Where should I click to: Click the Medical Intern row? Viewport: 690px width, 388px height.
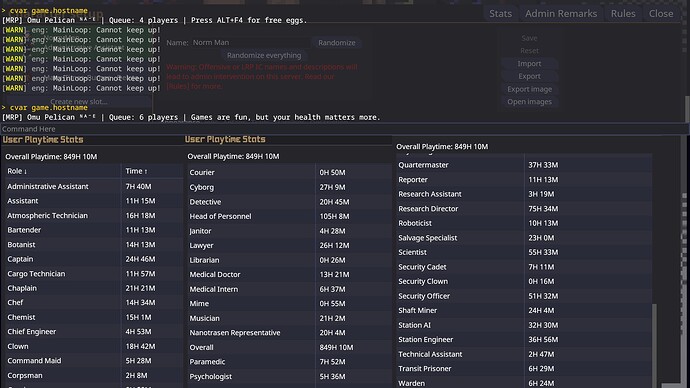point(289,289)
